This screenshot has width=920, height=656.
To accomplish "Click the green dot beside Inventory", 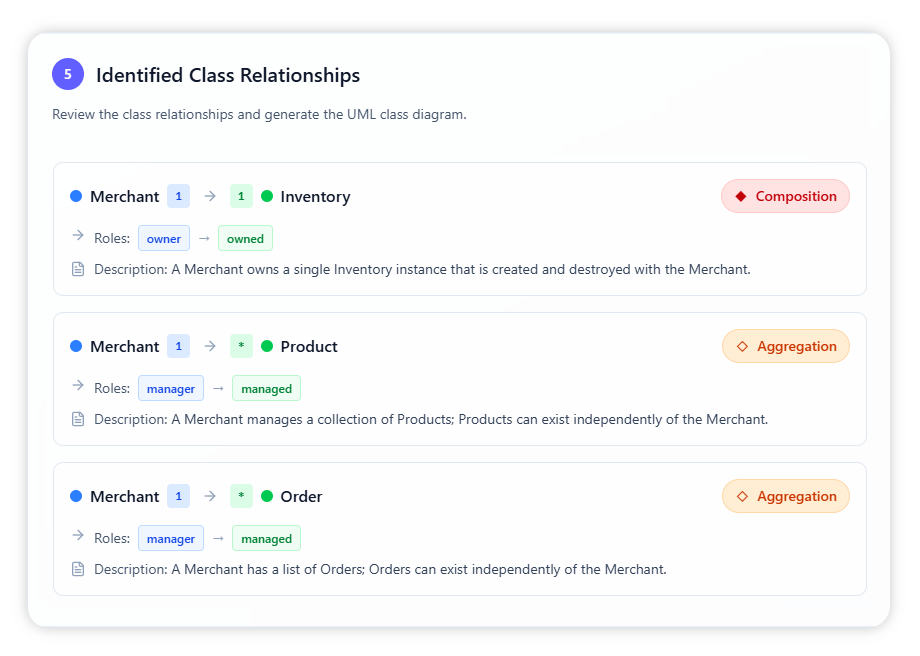I will coord(267,196).
